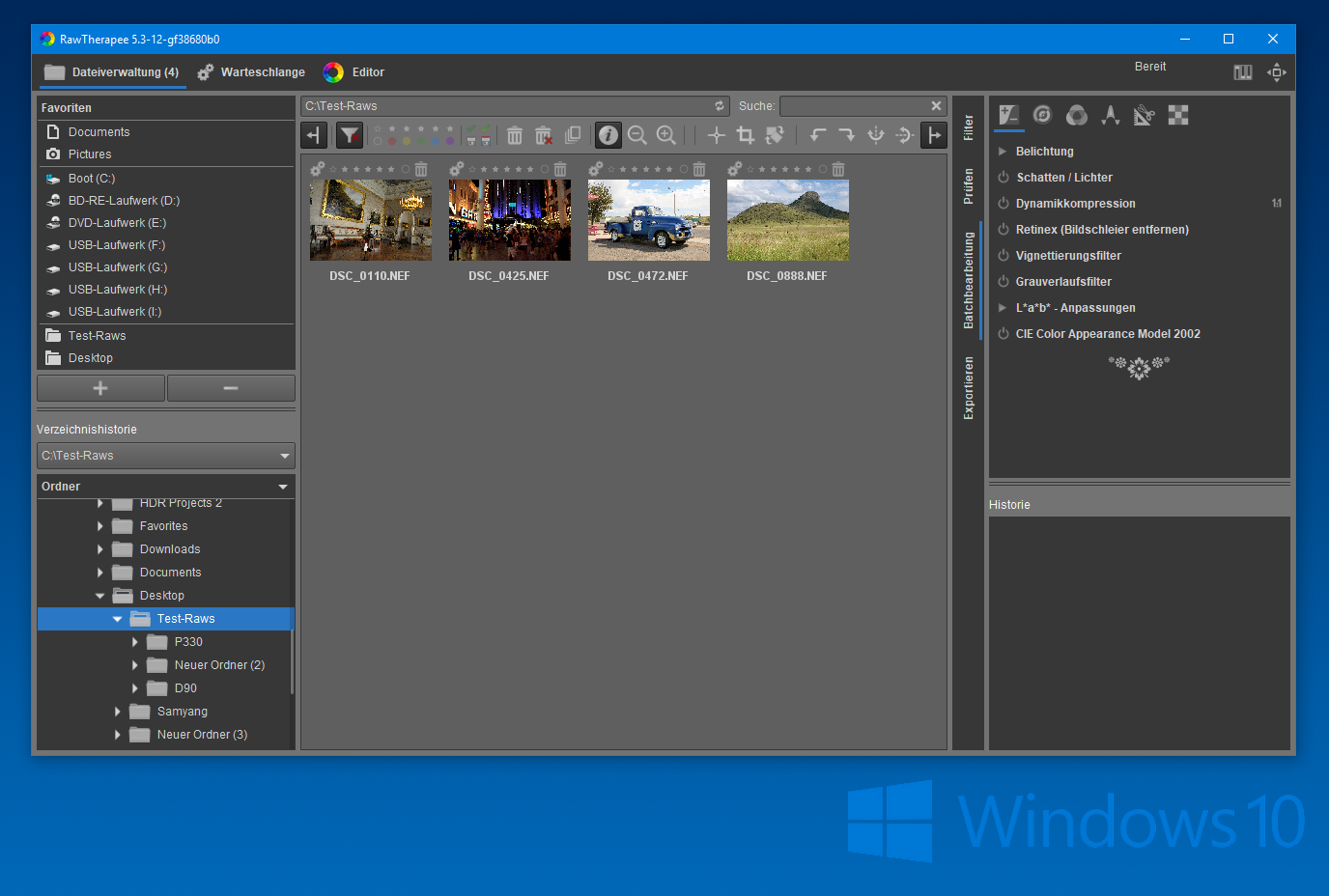The height and width of the screenshot is (896, 1329).
Task: Remove favorite with the minus button
Action: point(231,388)
